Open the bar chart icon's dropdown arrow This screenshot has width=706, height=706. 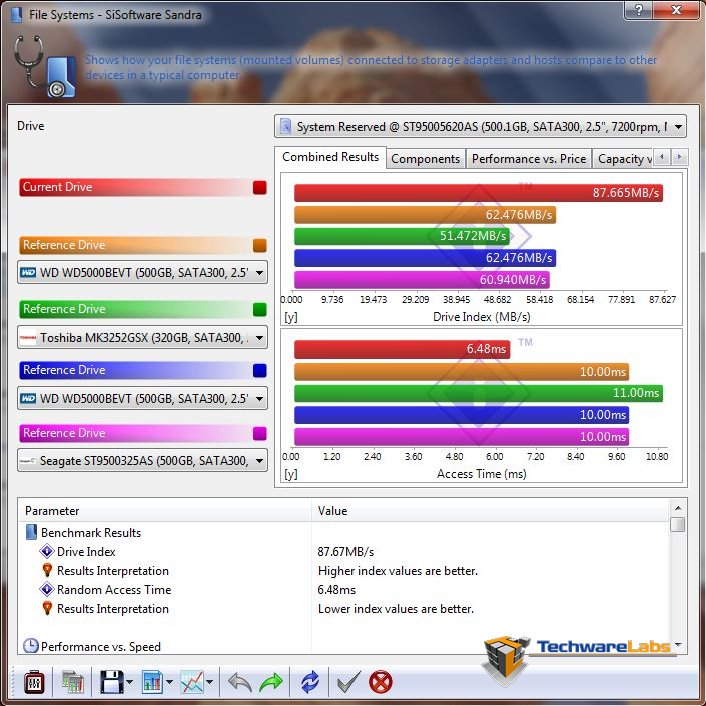(169, 683)
